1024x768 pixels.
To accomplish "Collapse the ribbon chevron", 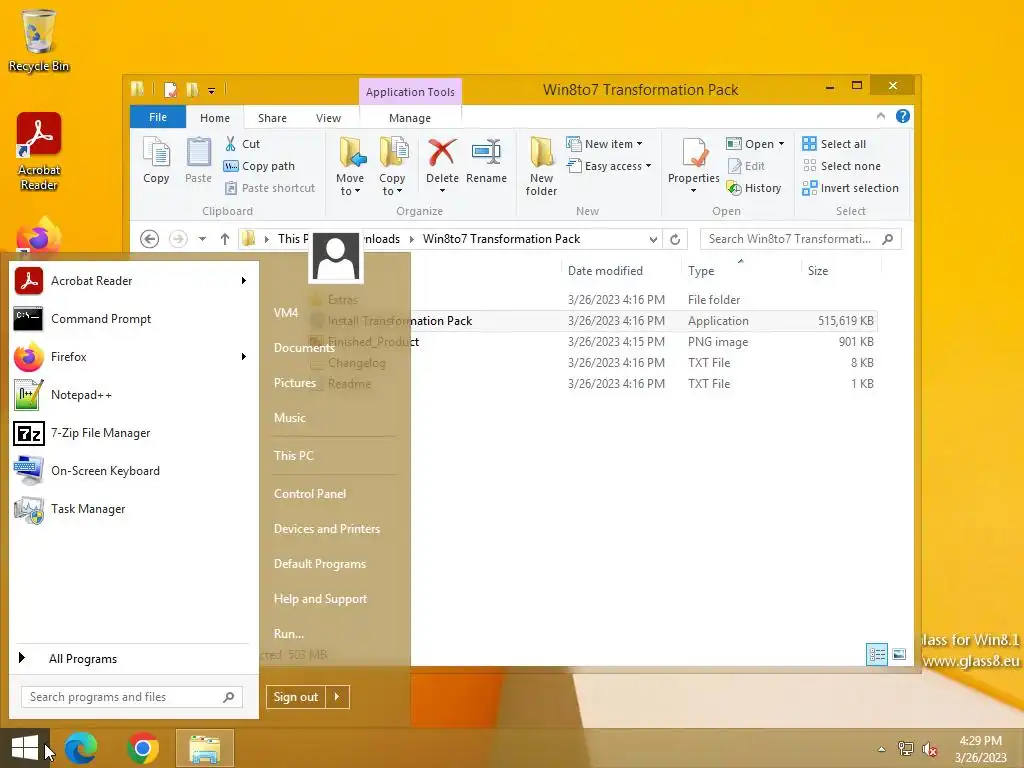I will (881, 116).
